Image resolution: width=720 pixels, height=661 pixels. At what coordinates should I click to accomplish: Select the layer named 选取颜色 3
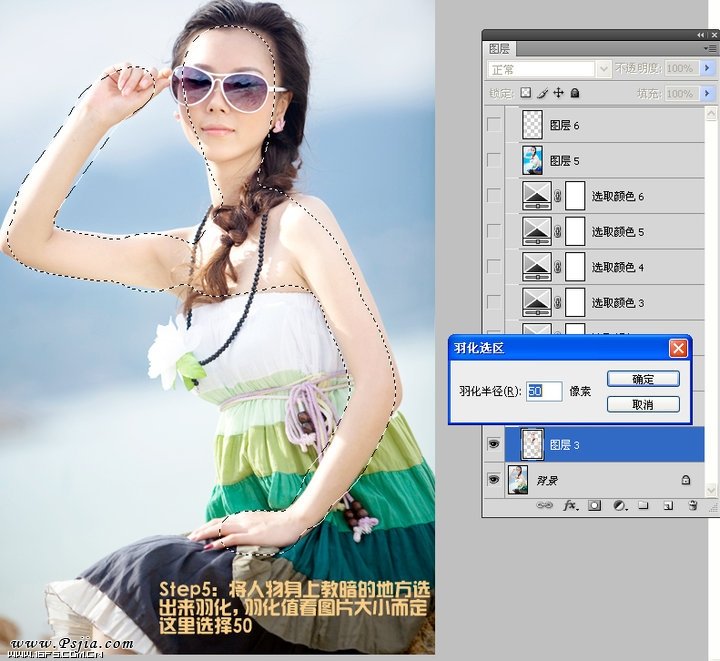click(x=617, y=302)
